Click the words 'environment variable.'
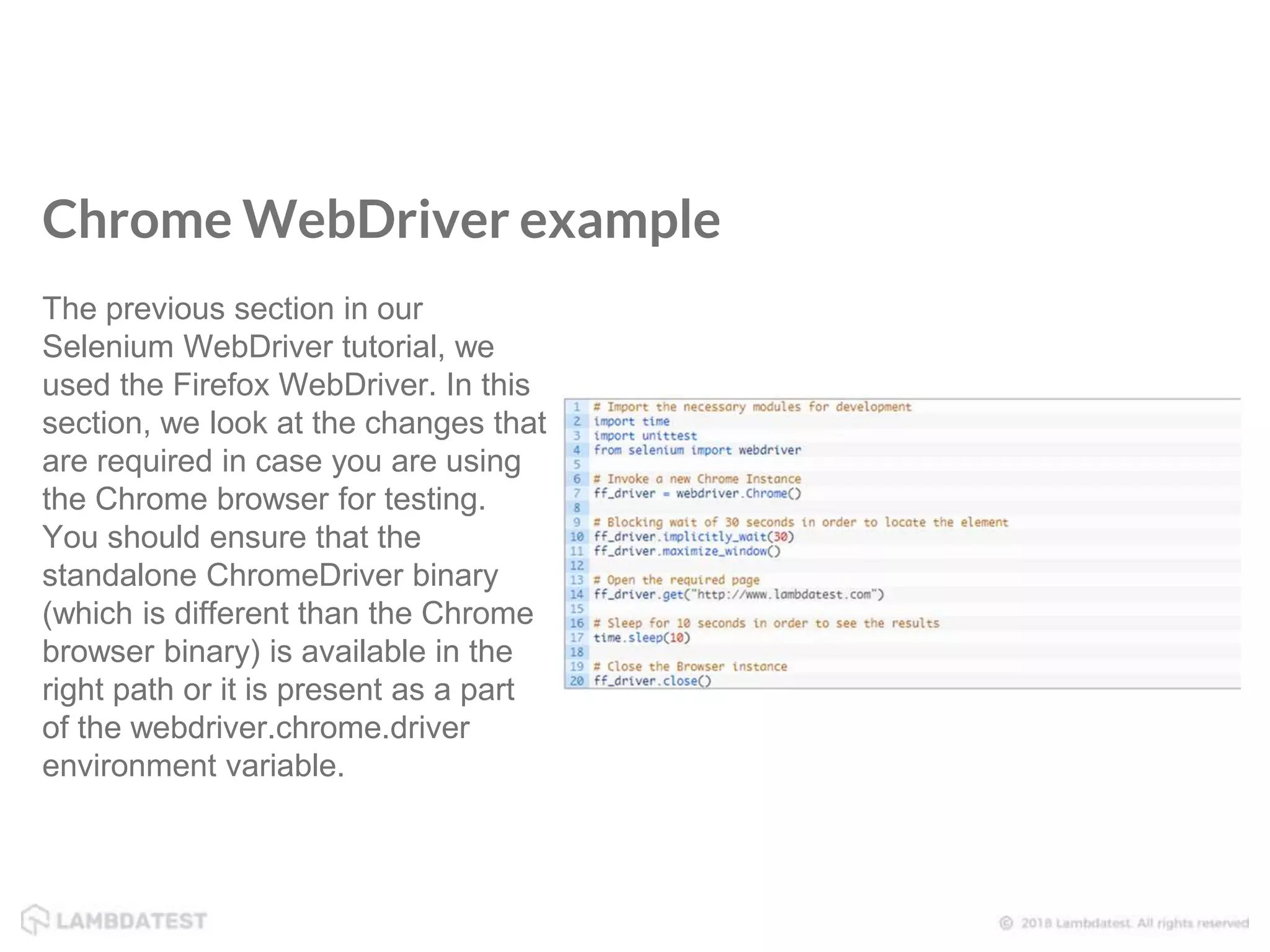The width and height of the screenshot is (1270, 952). (x=193, y=765)
